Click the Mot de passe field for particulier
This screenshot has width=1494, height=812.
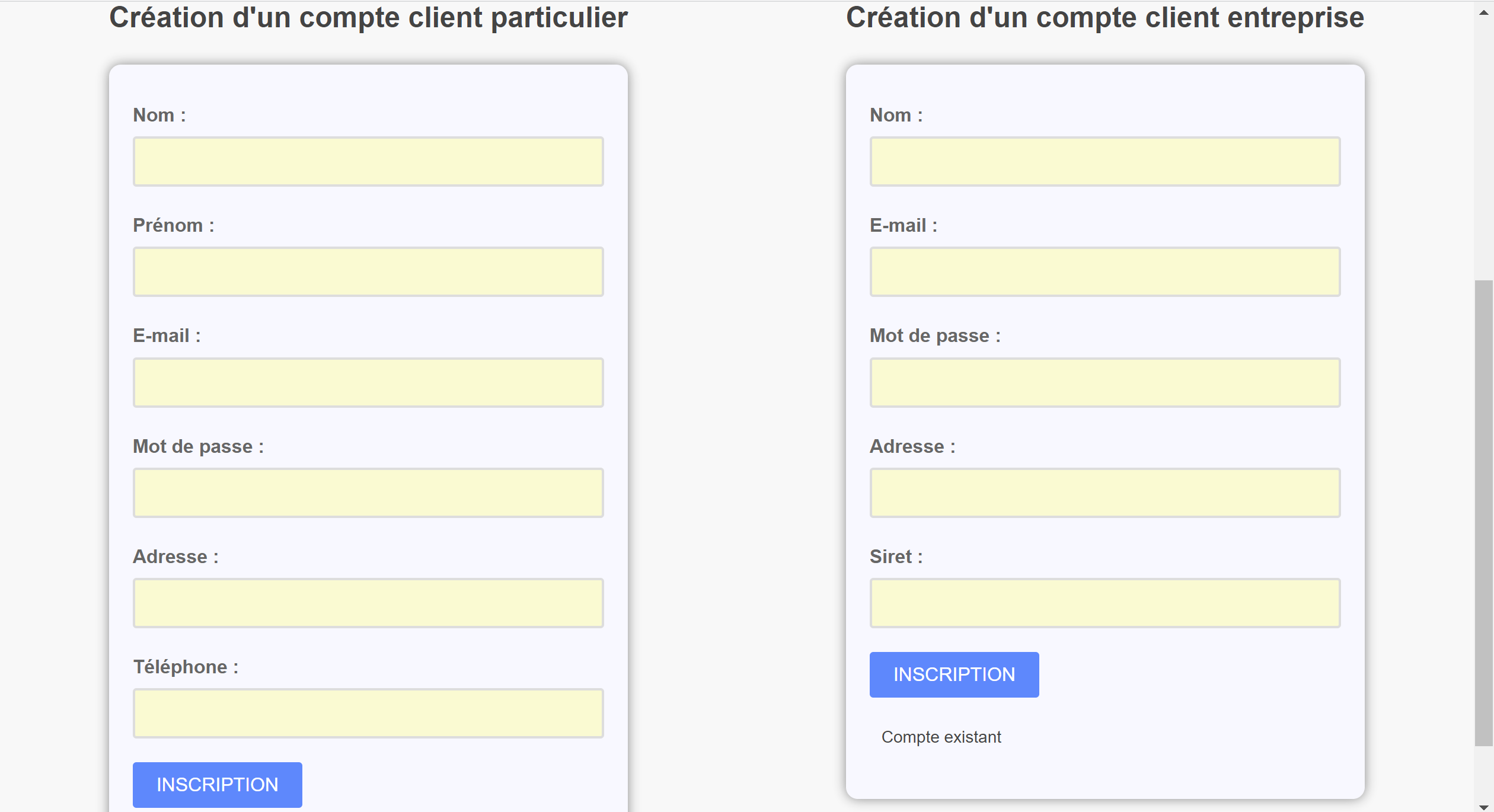pos(368,493)
